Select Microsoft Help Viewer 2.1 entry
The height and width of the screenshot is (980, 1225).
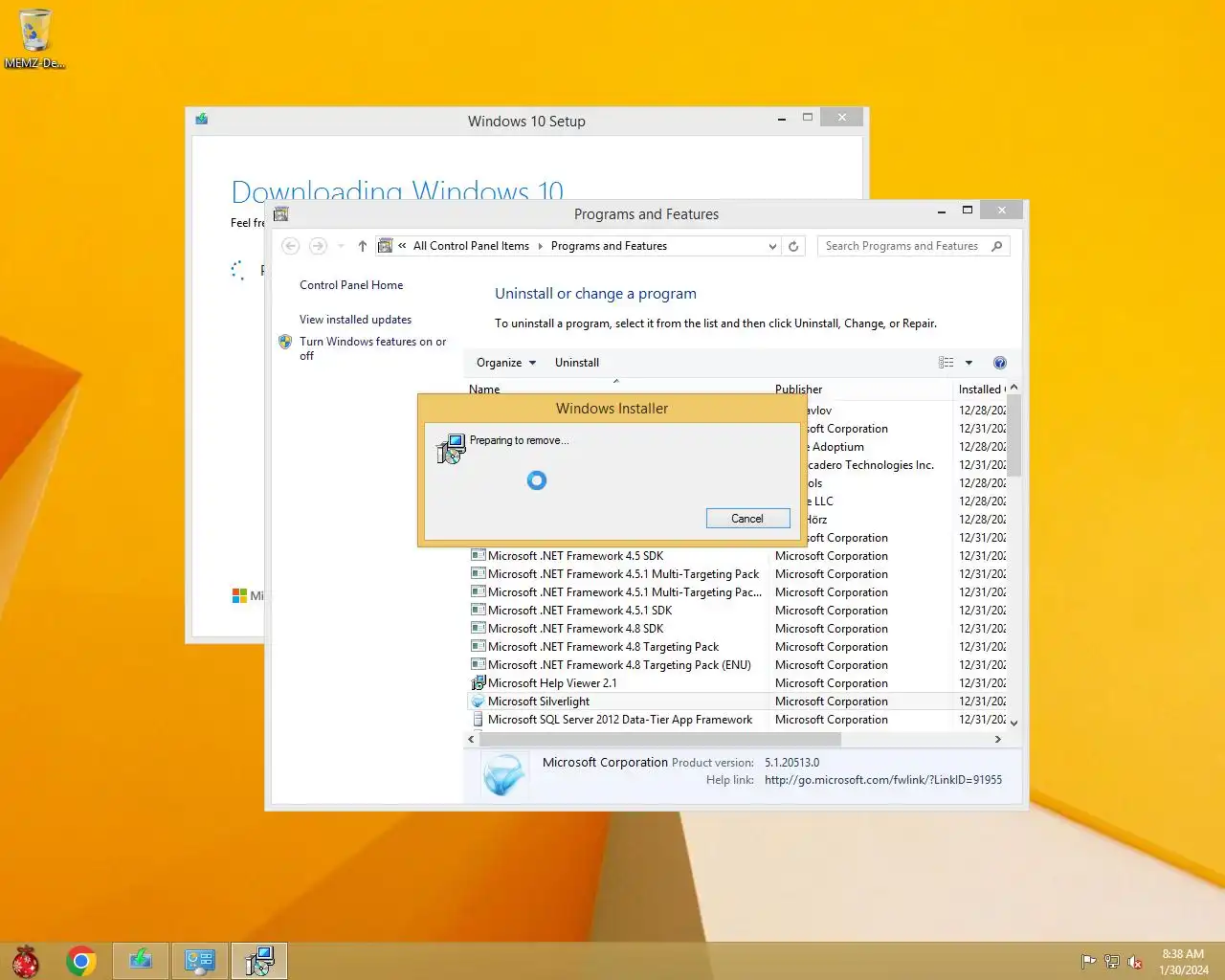pos(552,683)
